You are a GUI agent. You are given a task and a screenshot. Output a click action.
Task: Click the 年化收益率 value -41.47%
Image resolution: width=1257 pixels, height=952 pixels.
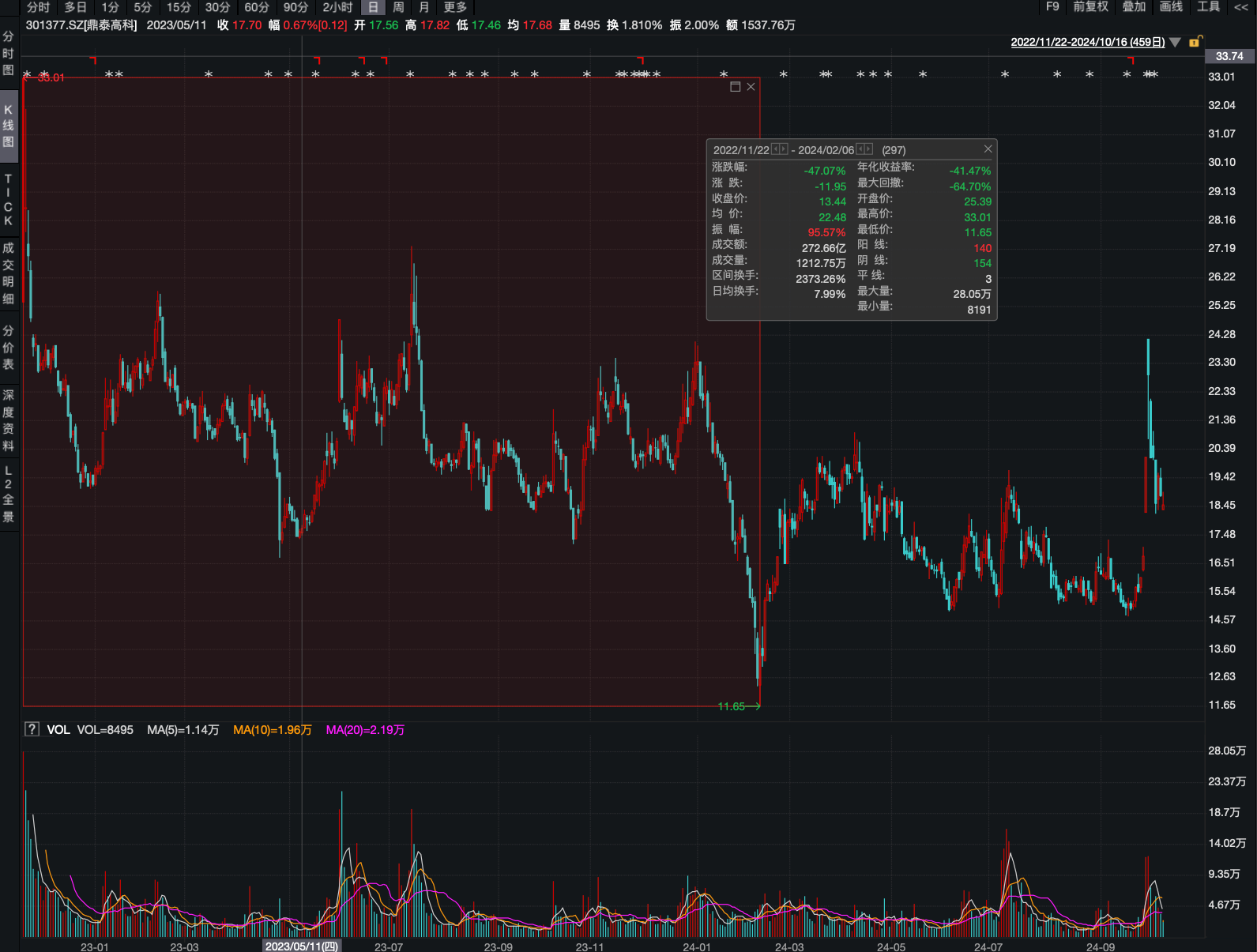(x=970, y=171)
